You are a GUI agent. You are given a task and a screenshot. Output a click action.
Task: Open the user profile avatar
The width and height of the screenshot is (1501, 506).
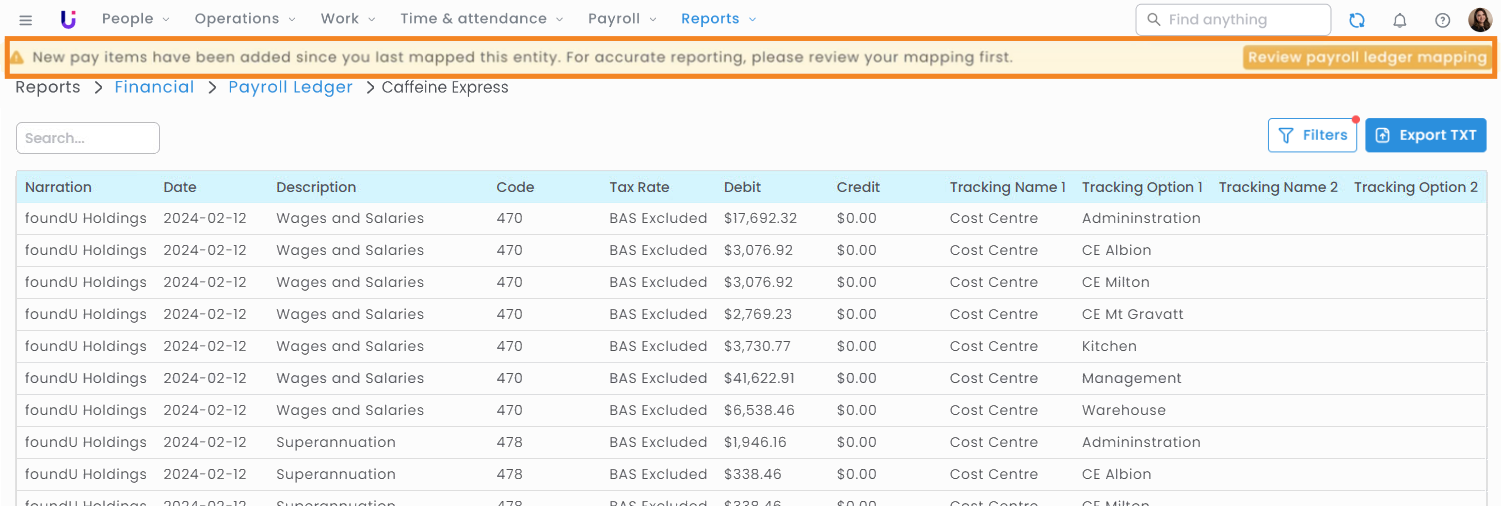(x=1480, y=20)
